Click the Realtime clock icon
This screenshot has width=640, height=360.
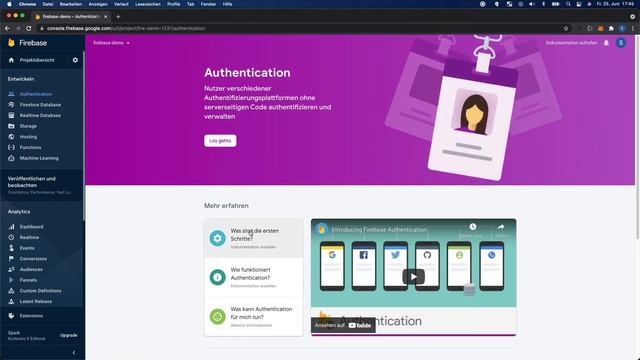(x=11, y=237)
